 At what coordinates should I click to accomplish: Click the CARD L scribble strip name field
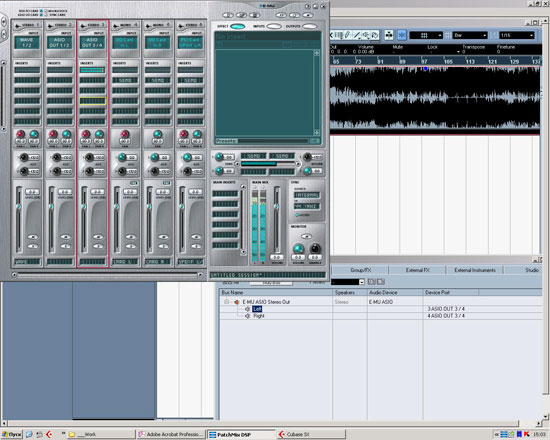click(x=125, y=262)
